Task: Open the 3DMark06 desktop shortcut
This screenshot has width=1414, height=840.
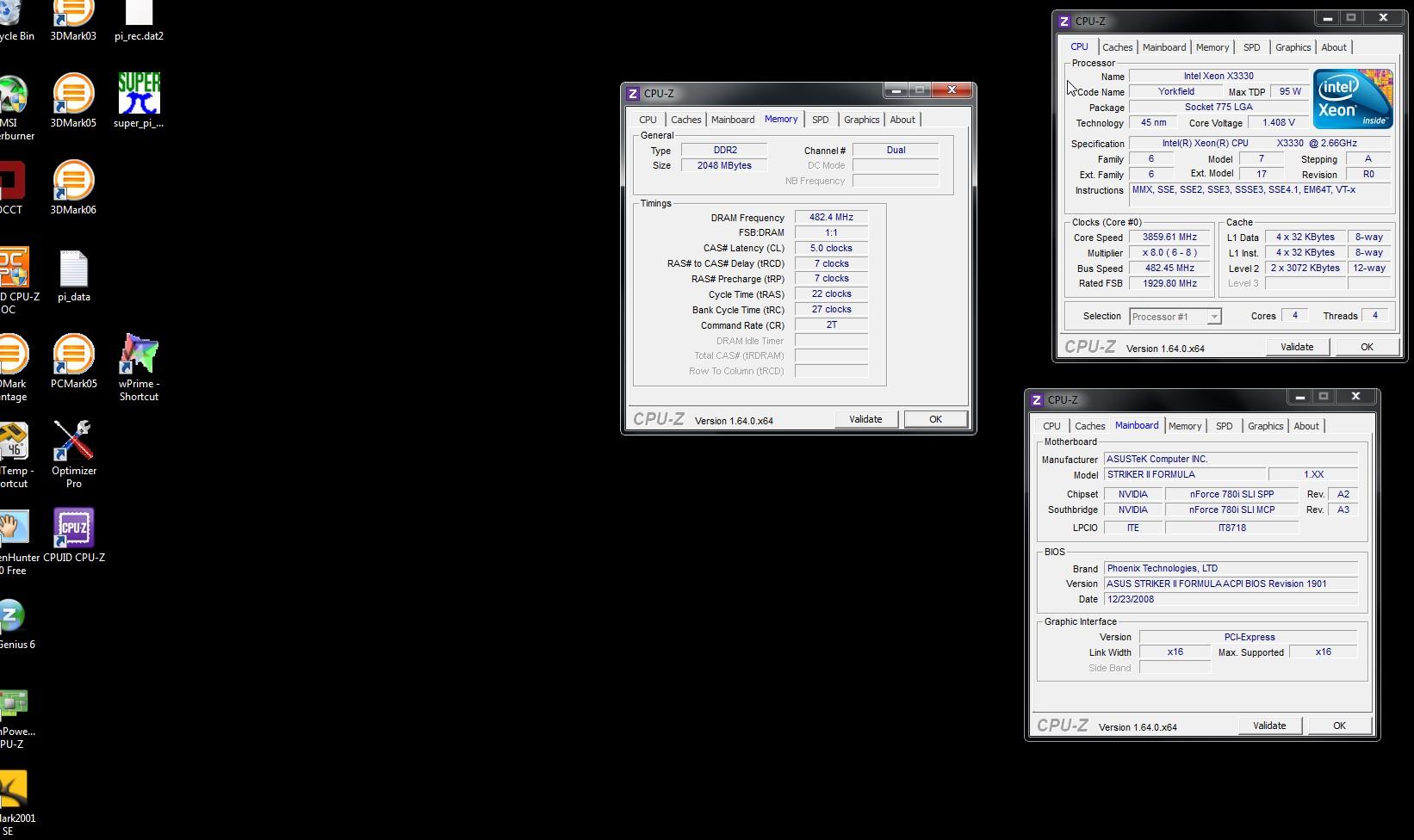Action: click(73, 188)
